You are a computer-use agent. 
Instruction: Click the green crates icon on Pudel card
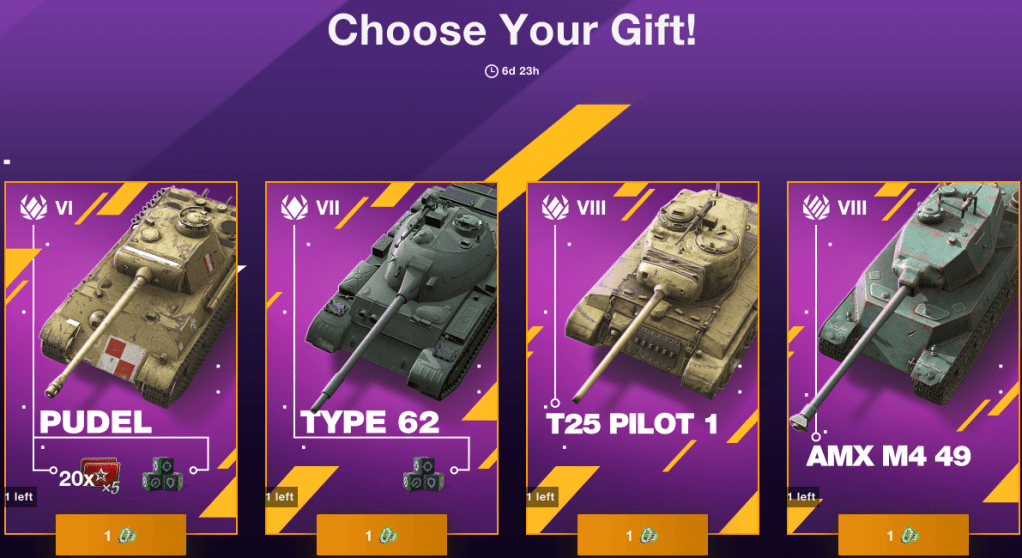tap(162, 474)
